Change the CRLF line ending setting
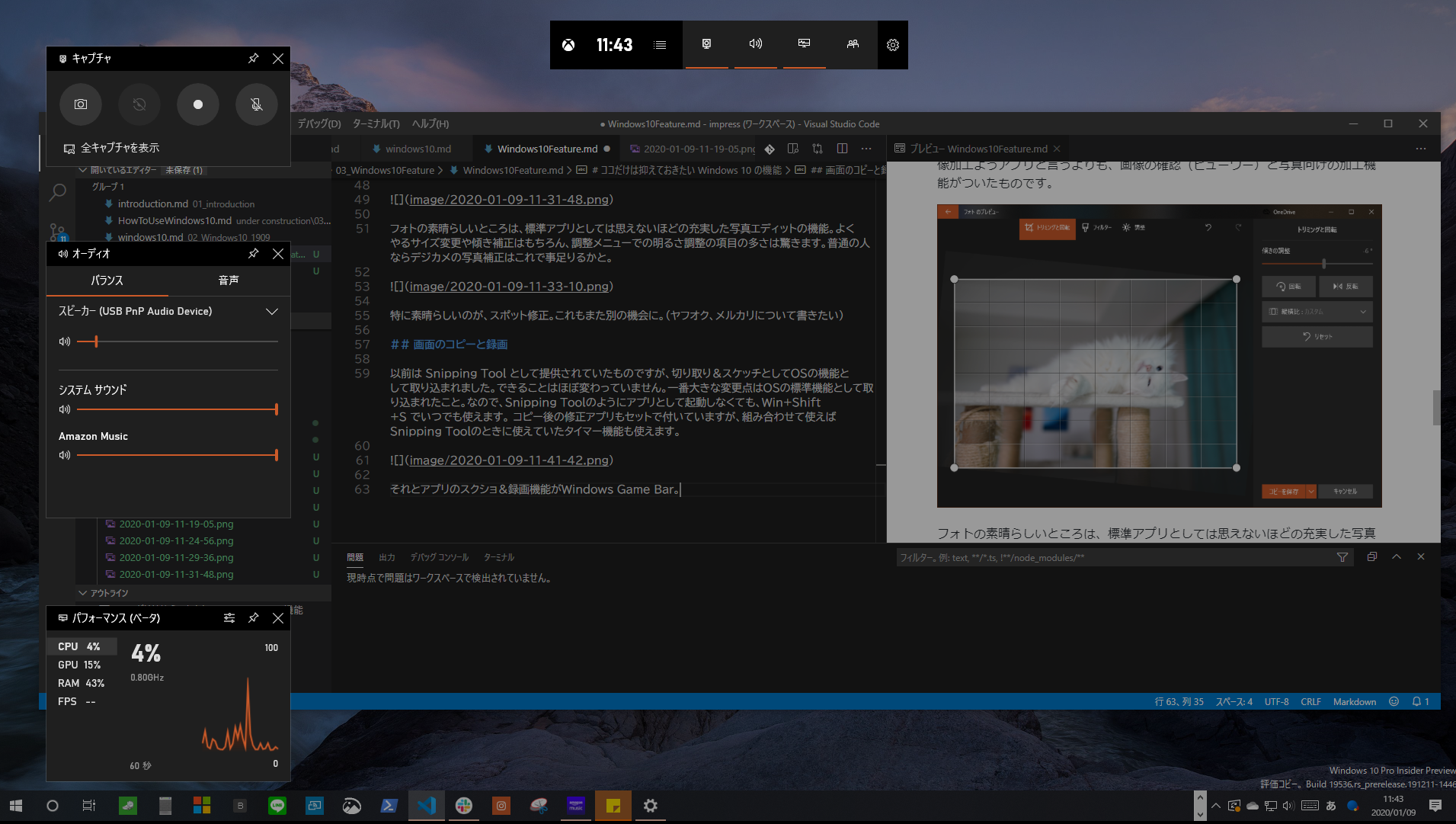Viewport: 1456px width, 824px height. click(x=1310, y=702)
